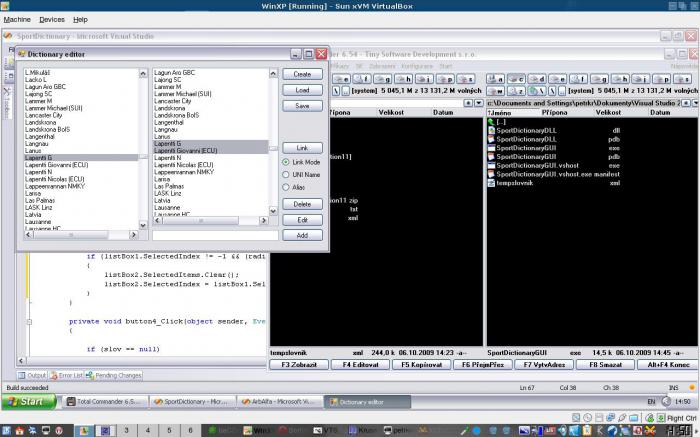
Task: Switch left panel to drive i
Action: point(424,79)
